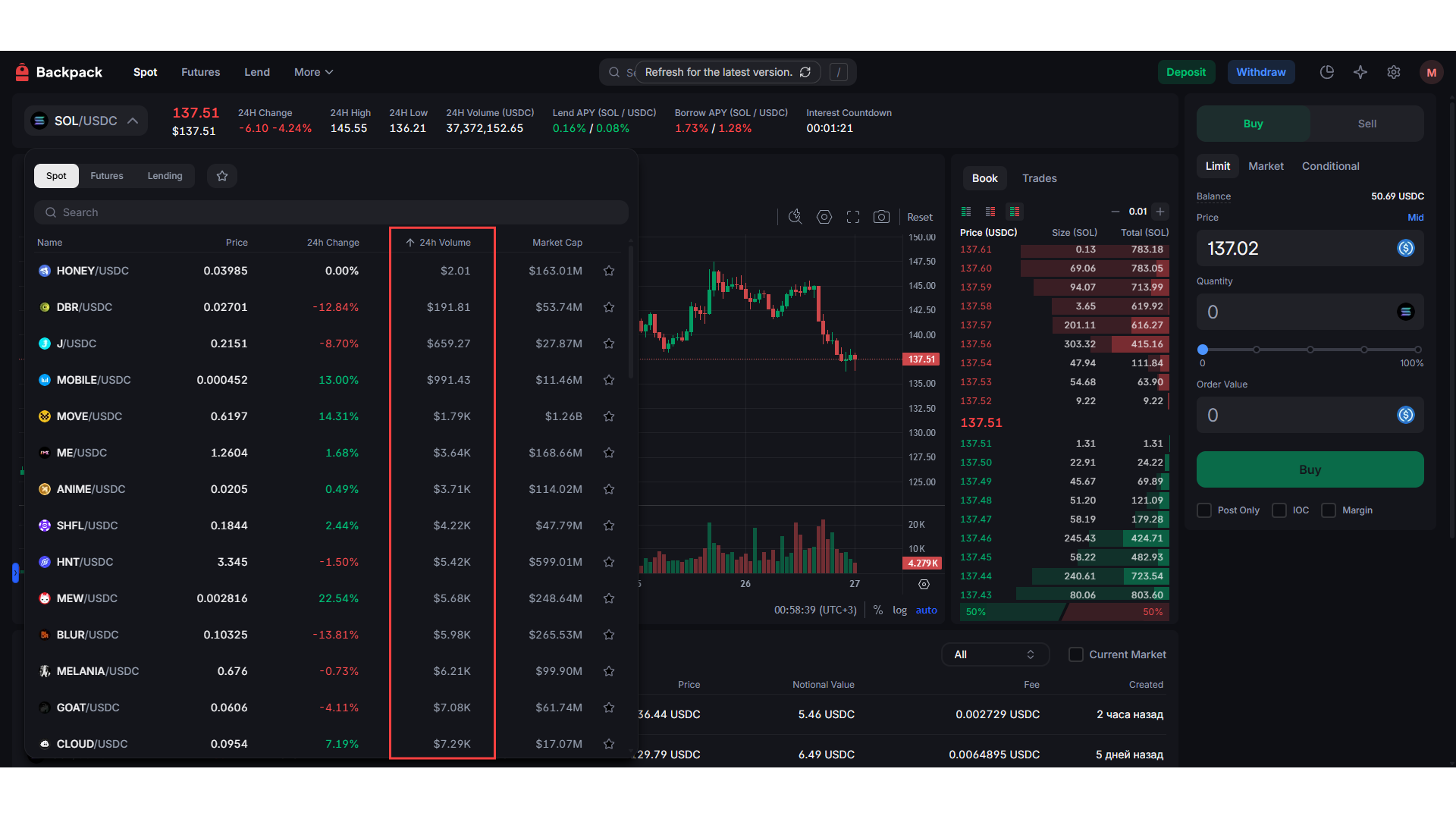Switch to Trades tab

(x=1040, y=178)
